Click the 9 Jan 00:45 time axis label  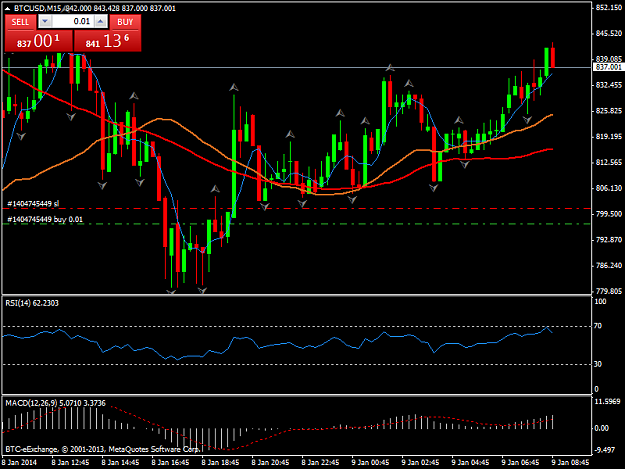371,463
